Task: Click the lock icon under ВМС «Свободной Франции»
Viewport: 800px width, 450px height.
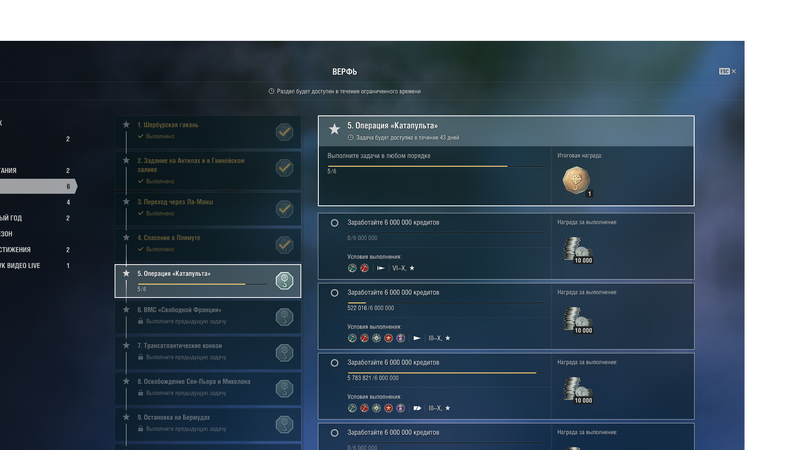Action: [140, 321]
